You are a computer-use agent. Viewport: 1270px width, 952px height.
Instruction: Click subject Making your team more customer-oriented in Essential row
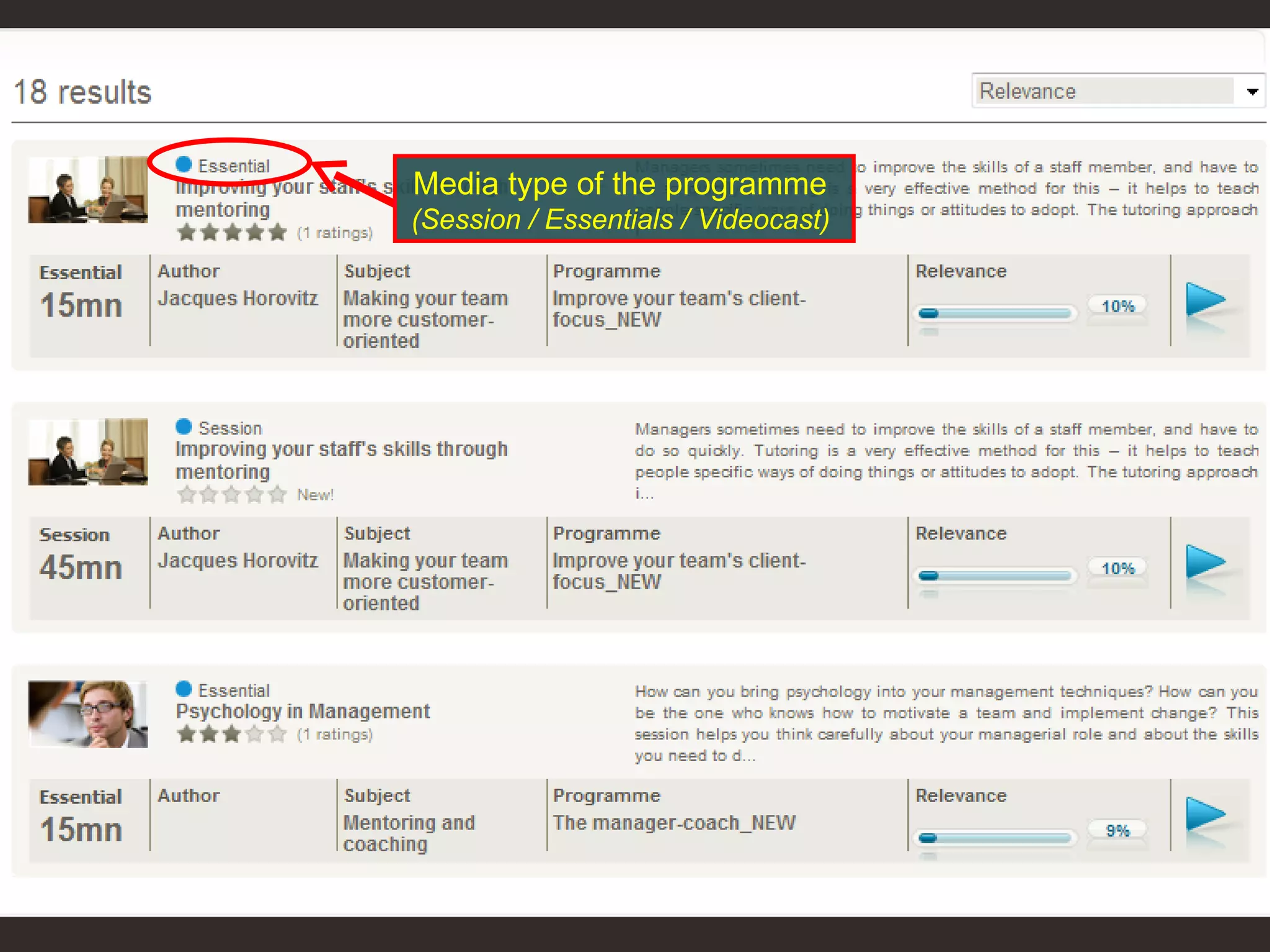coord(425,319)
